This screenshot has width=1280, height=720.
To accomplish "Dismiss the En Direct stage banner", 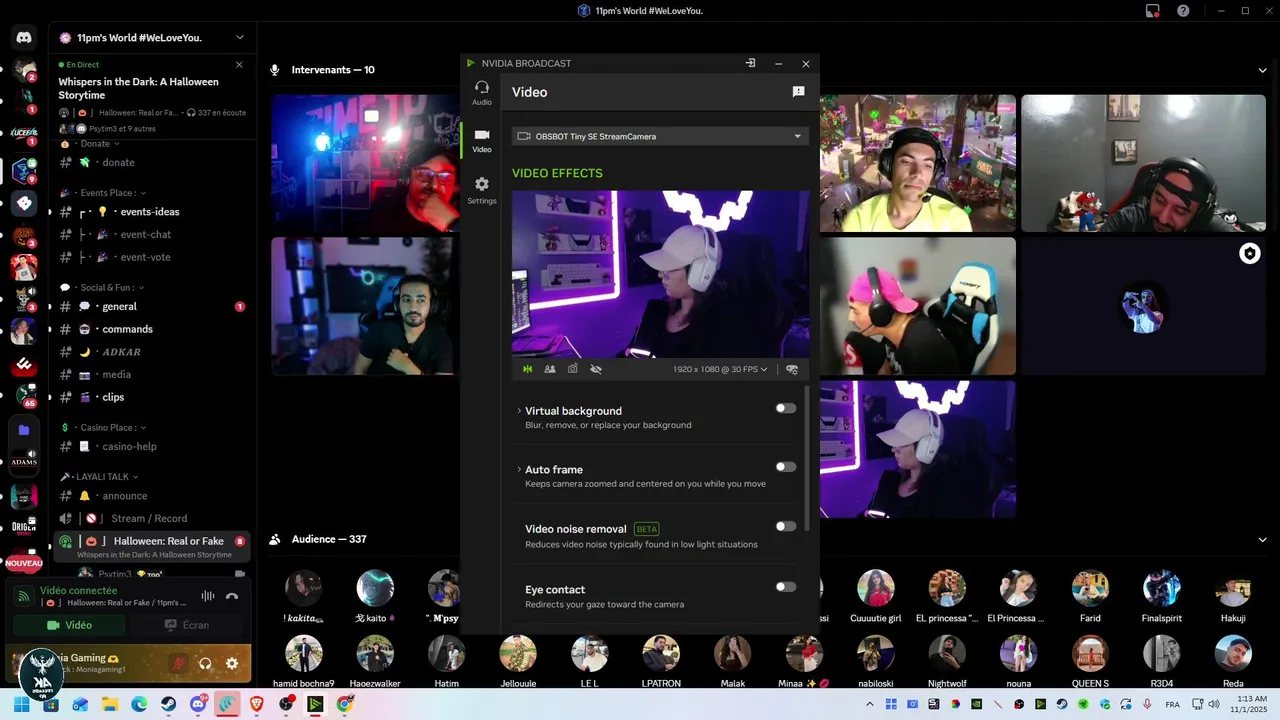I will 239,64.
